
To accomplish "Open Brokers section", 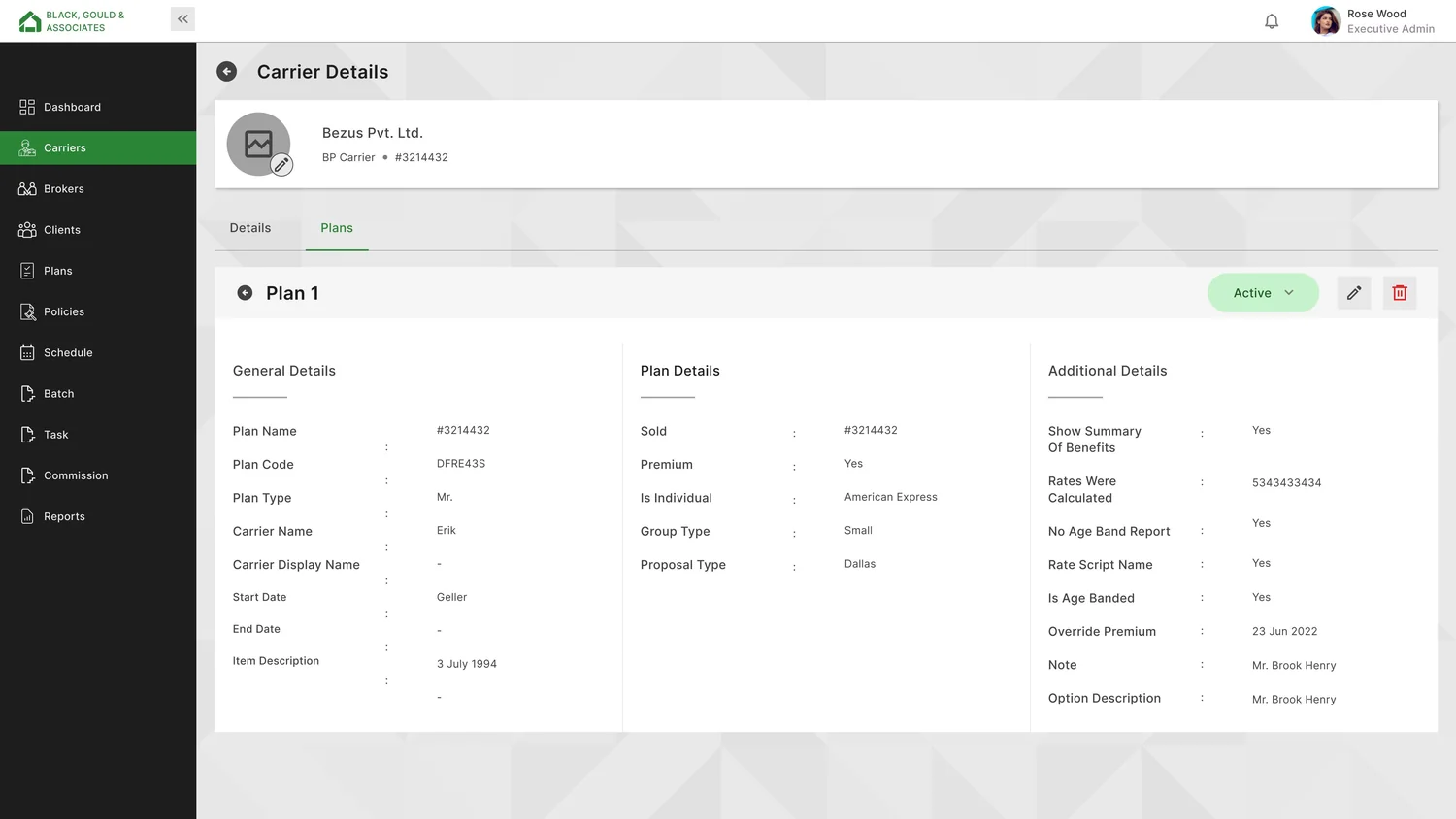I will (x=98, y=189).
